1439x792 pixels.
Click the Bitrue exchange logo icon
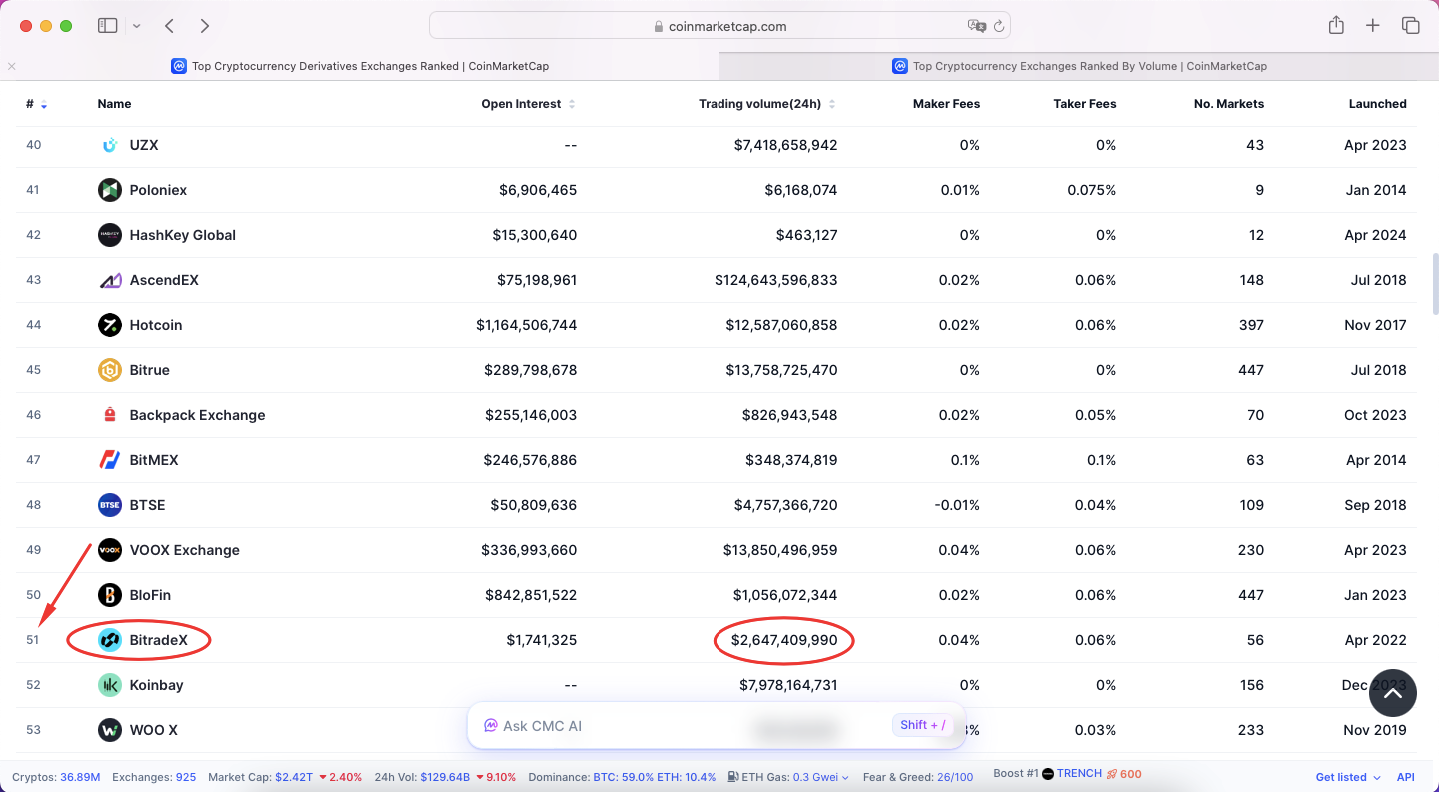click(110, 370)
